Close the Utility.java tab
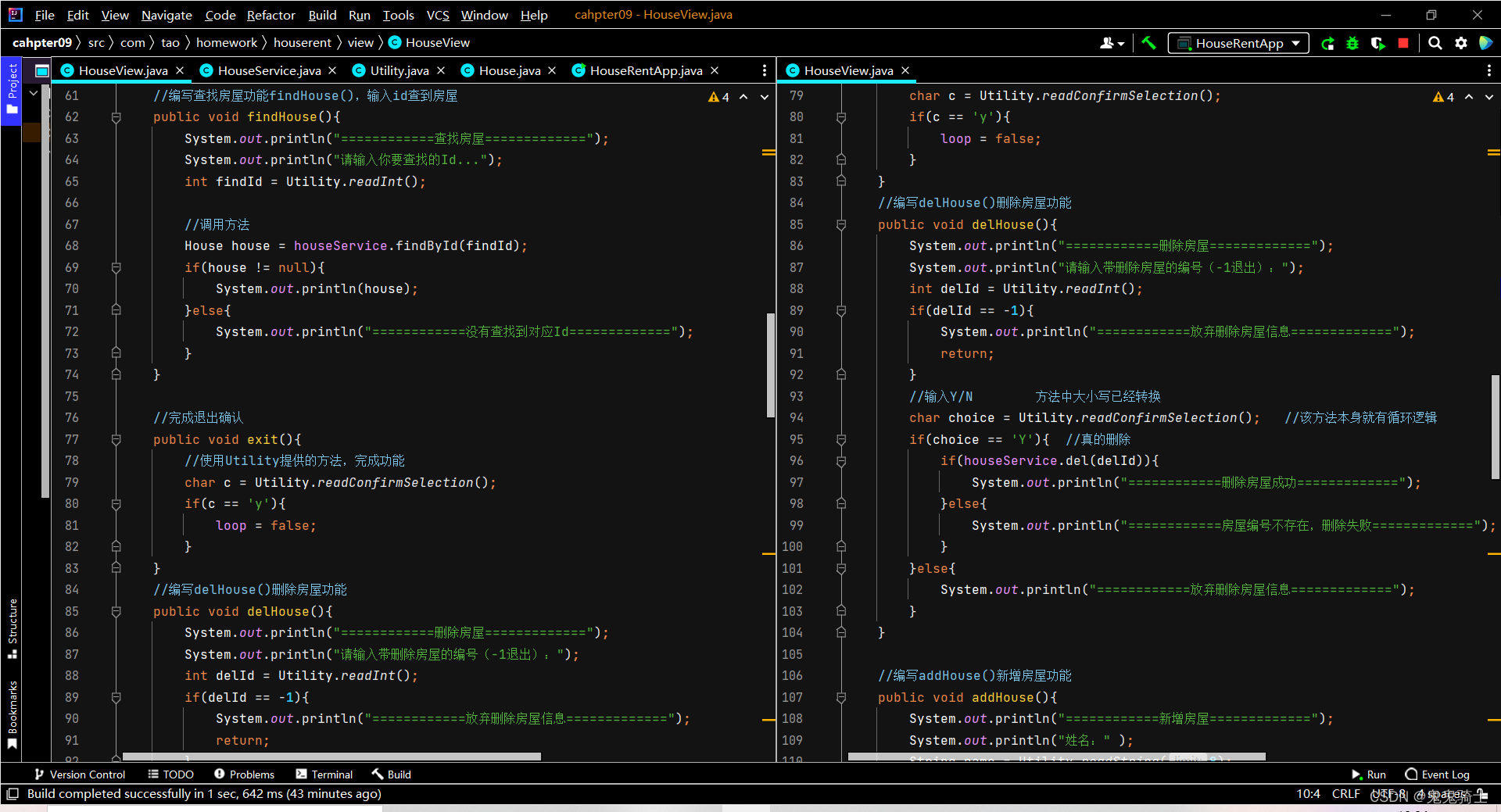1501x812 pixels. 441,70
